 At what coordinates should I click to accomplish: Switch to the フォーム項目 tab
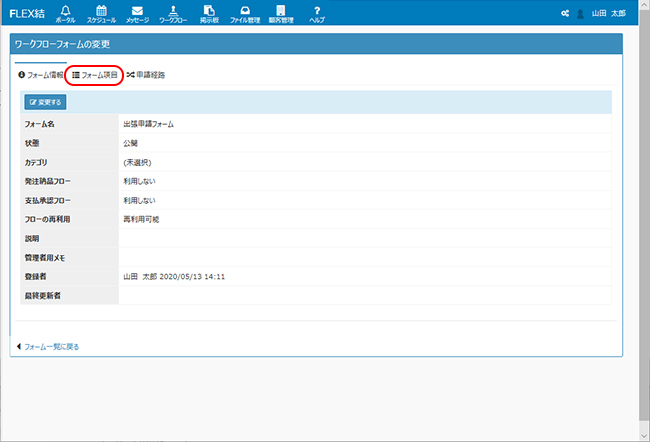pyautogui.click(x=95, y=75)
